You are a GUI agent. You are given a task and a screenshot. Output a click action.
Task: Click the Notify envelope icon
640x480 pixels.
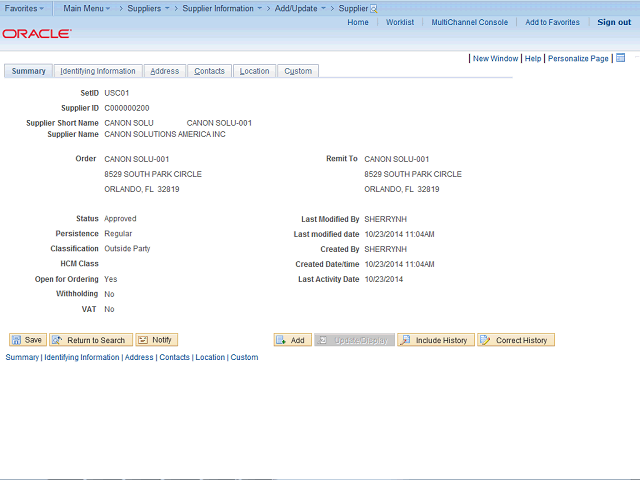[x=143, y=340]
